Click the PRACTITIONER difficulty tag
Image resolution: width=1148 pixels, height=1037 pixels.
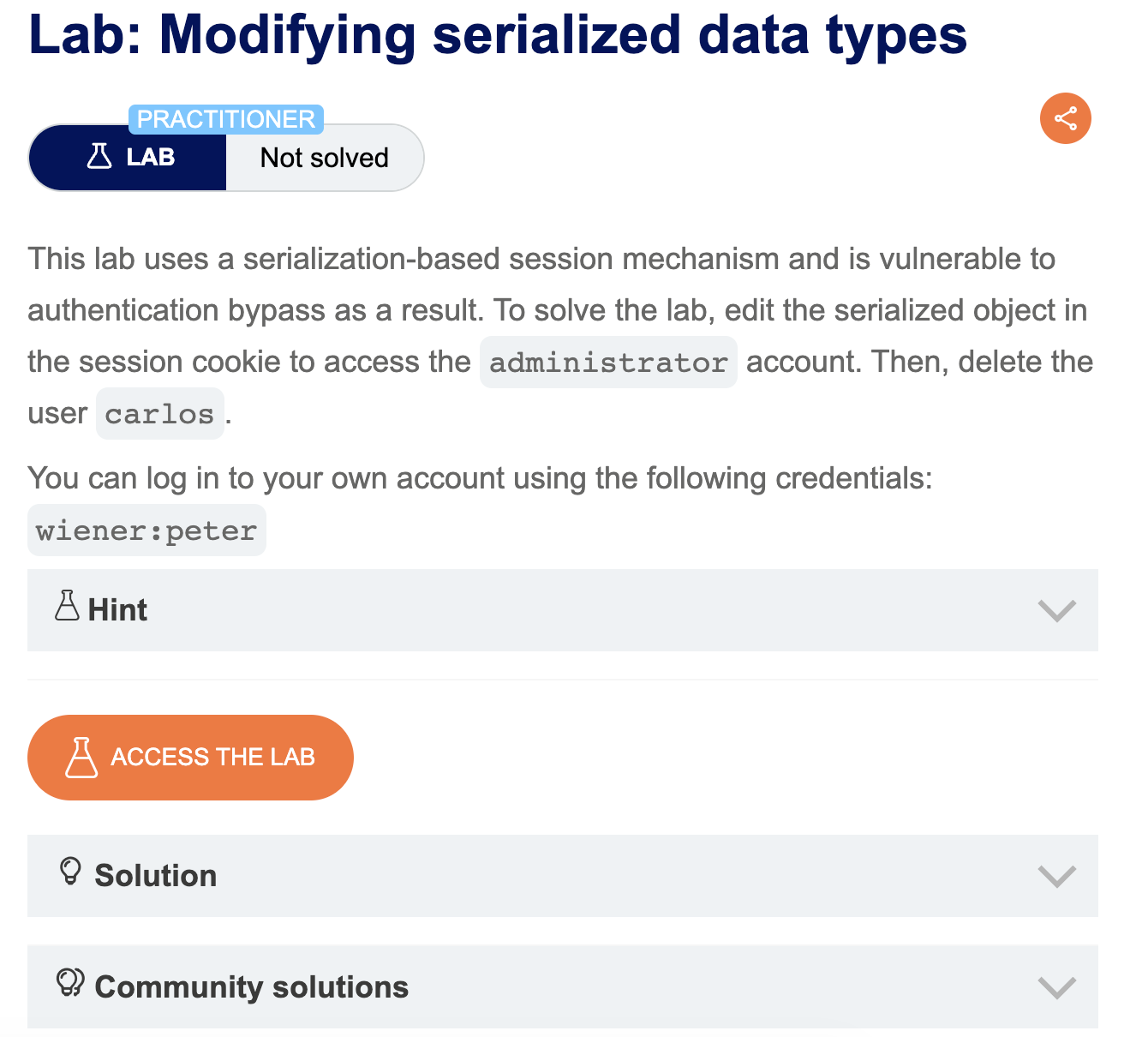pos(226,119)
